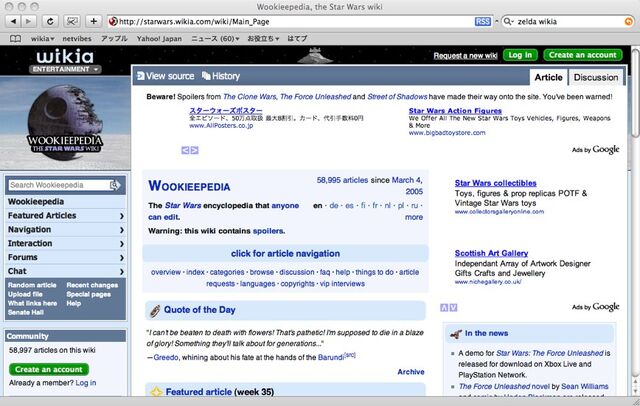
Task: Show previous top ad with left arrow
Action: pyautogui.click(x=185, y=150)
